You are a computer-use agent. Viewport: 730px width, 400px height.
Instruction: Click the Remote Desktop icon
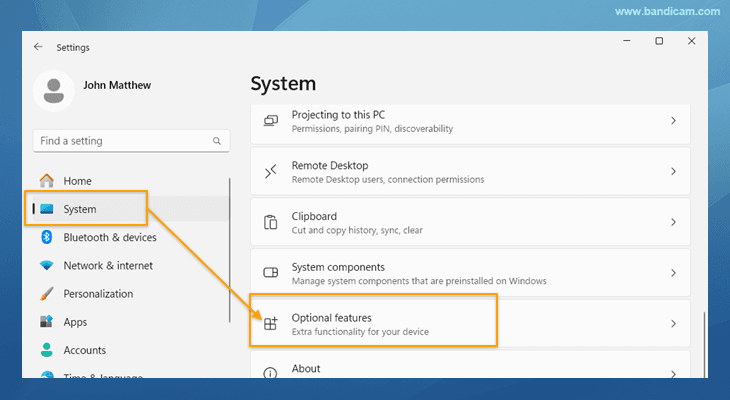coord(271,171)
